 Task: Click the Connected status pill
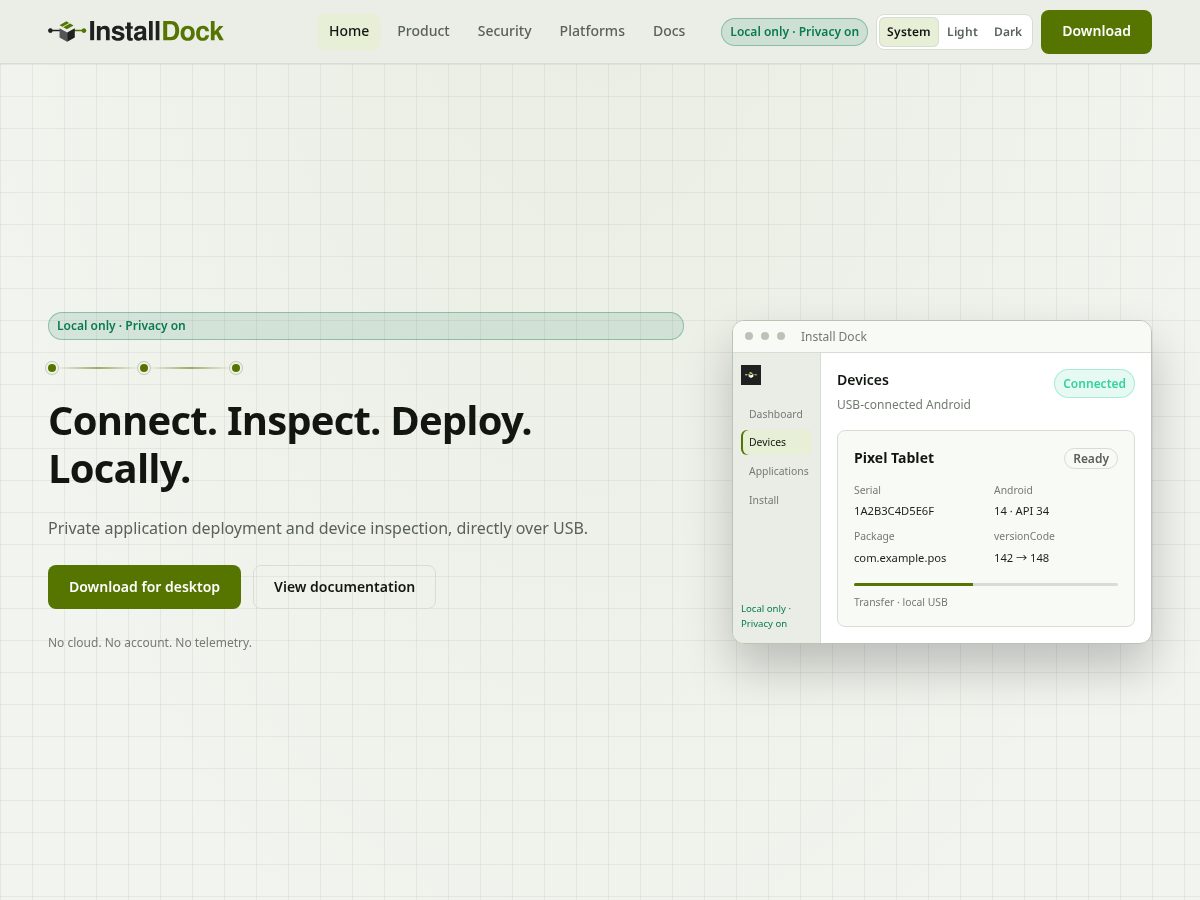click(x=1094, y=384)
